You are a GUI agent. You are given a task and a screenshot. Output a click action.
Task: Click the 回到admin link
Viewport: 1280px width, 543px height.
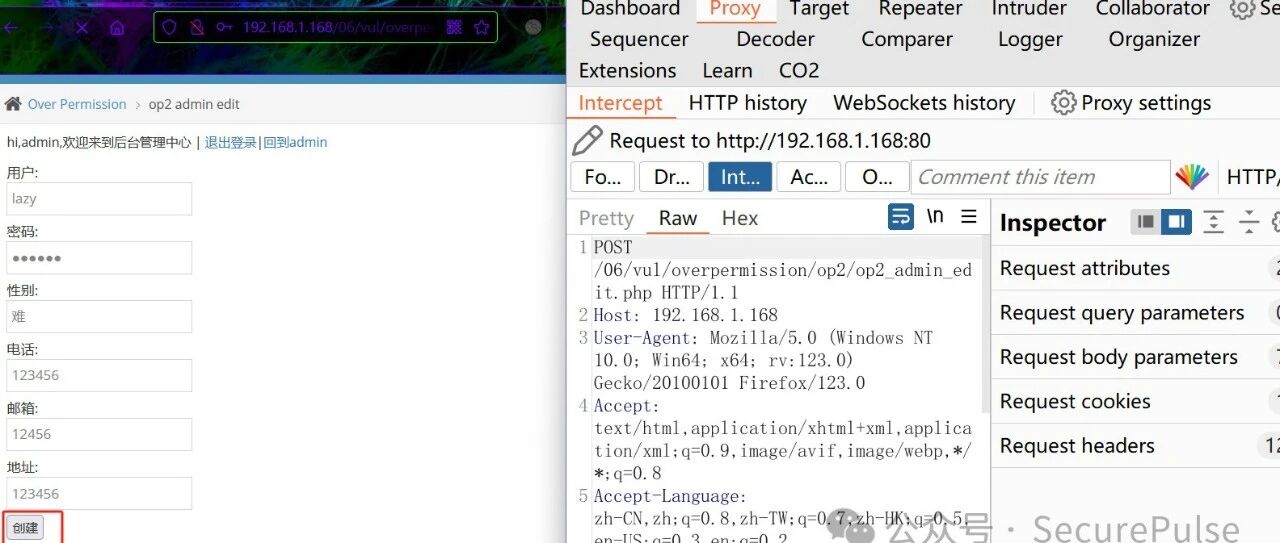click(295, 142)
